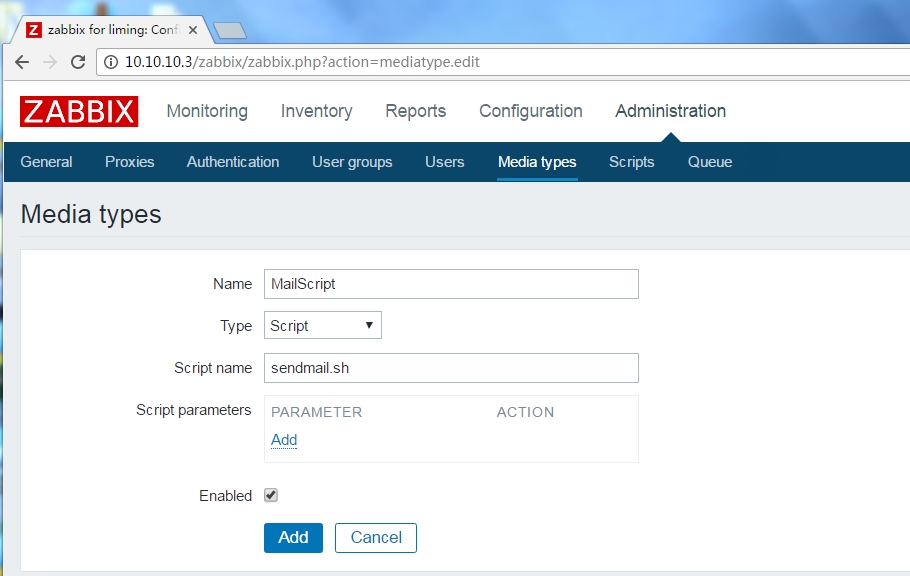910x576 pixels.
Task: Go to the Queue submenu
Action: [710, 162]
